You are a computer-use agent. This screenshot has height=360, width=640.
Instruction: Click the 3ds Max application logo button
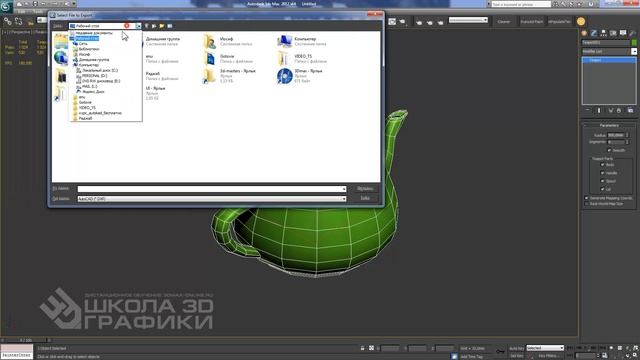6,6
